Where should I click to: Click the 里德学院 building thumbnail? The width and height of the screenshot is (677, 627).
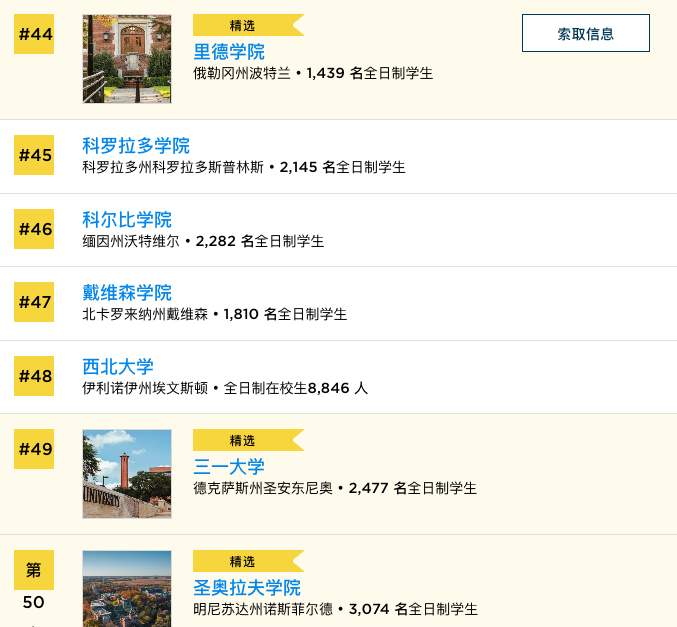point(127,59)
